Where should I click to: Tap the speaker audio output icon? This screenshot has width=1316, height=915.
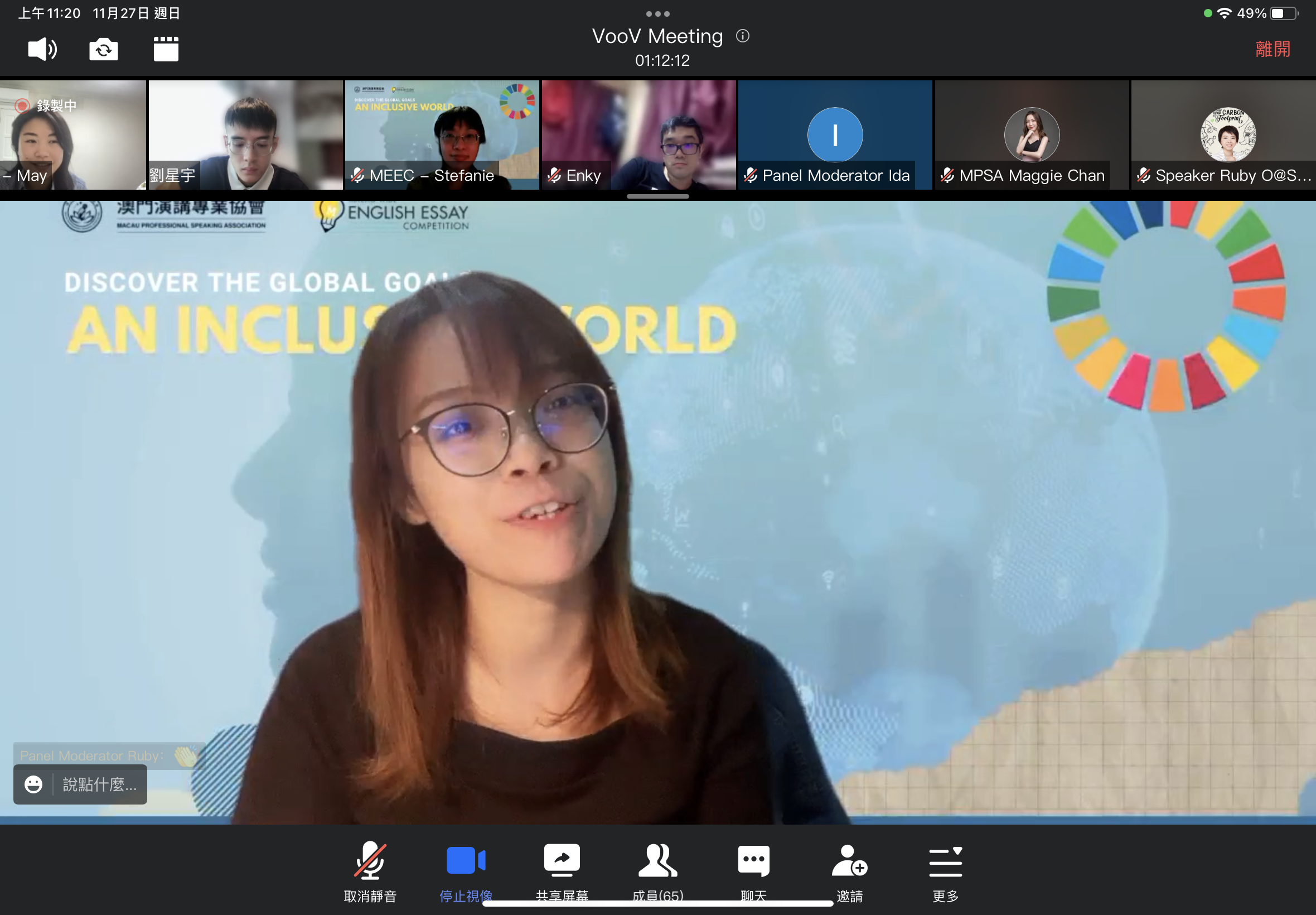pyautogui.click(x=42, y=49)
